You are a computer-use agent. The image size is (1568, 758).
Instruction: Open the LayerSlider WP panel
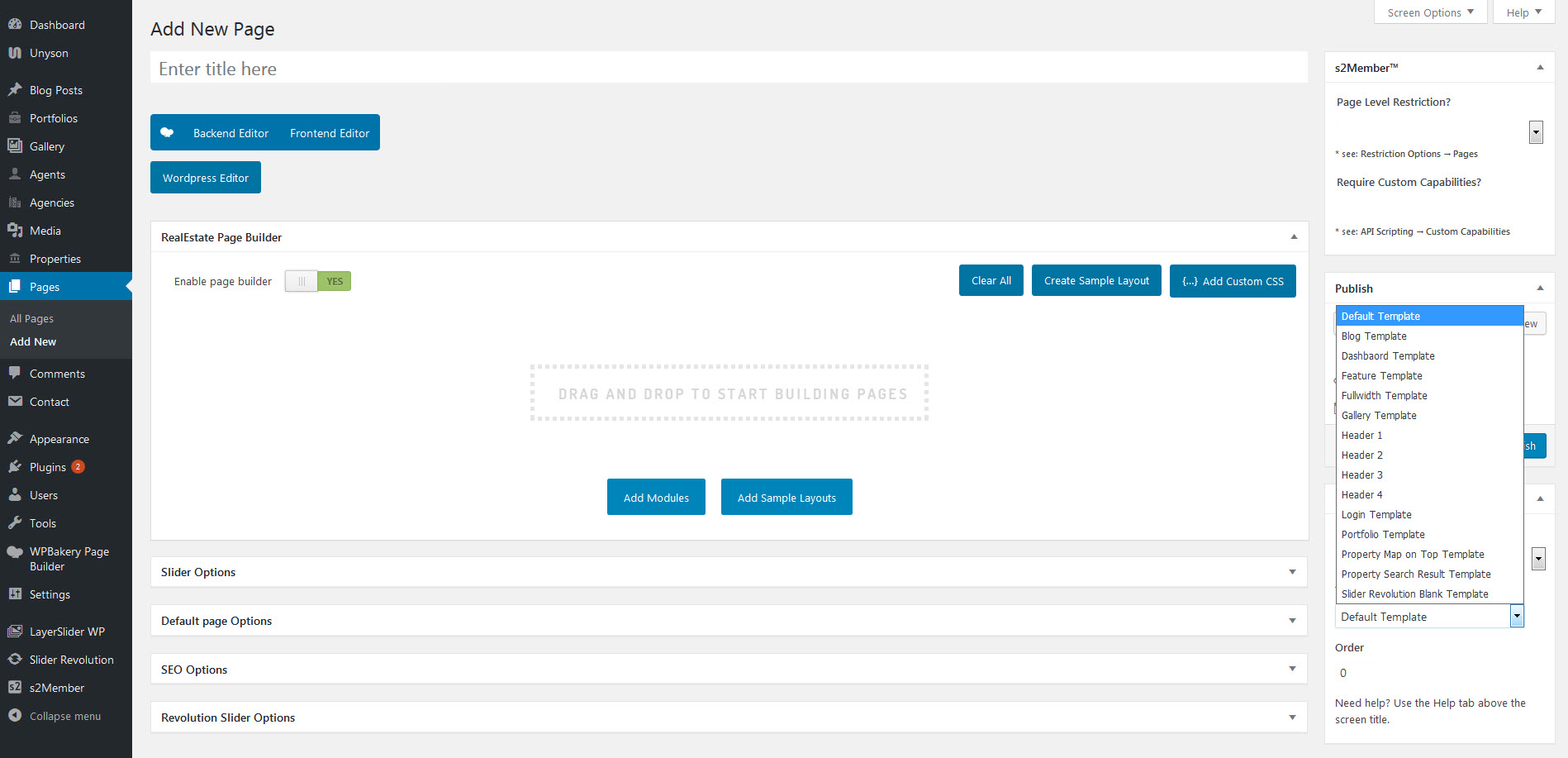(x=66, y=631)
